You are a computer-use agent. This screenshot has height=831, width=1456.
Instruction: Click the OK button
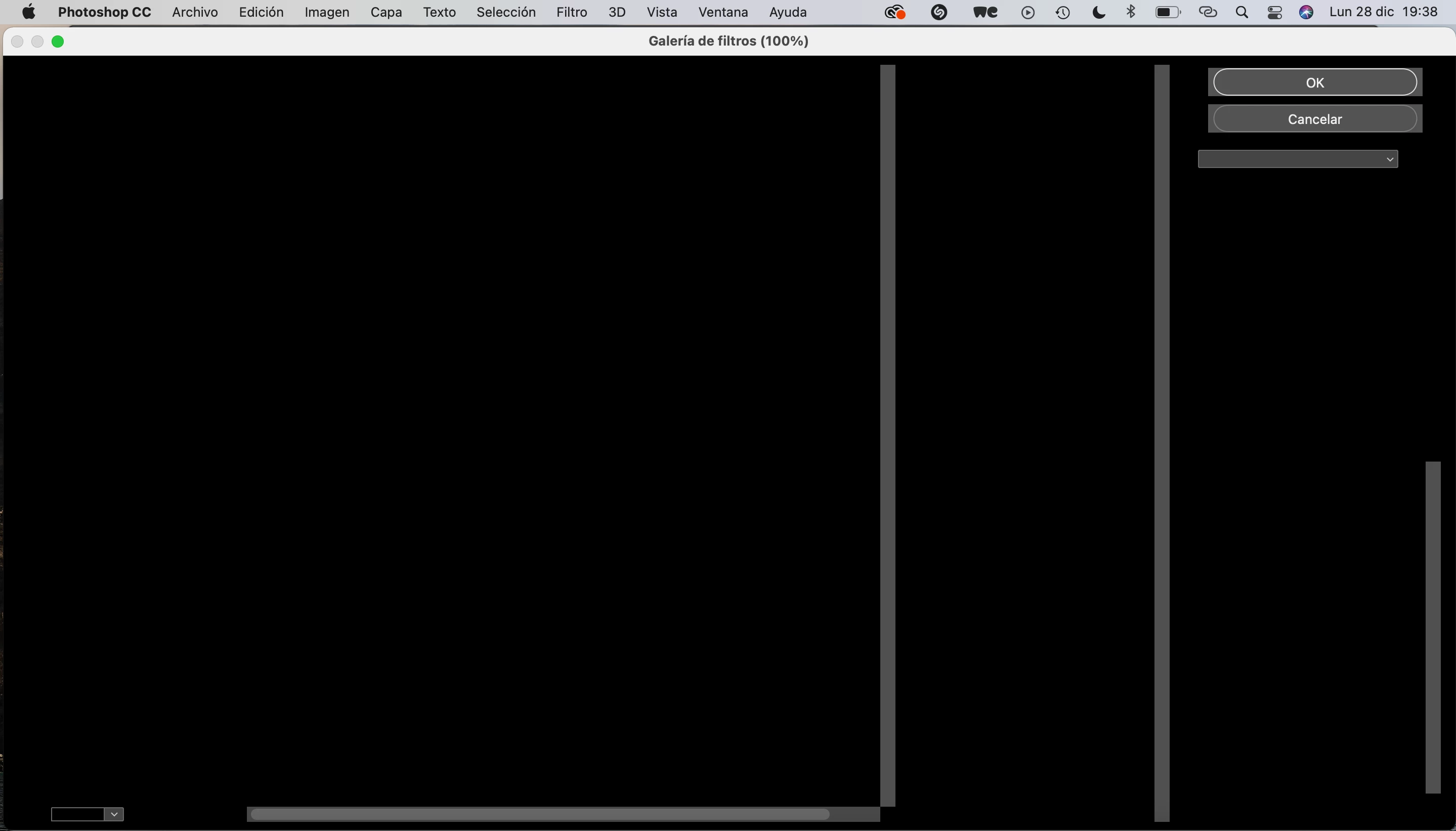(x=1314, y=83)
